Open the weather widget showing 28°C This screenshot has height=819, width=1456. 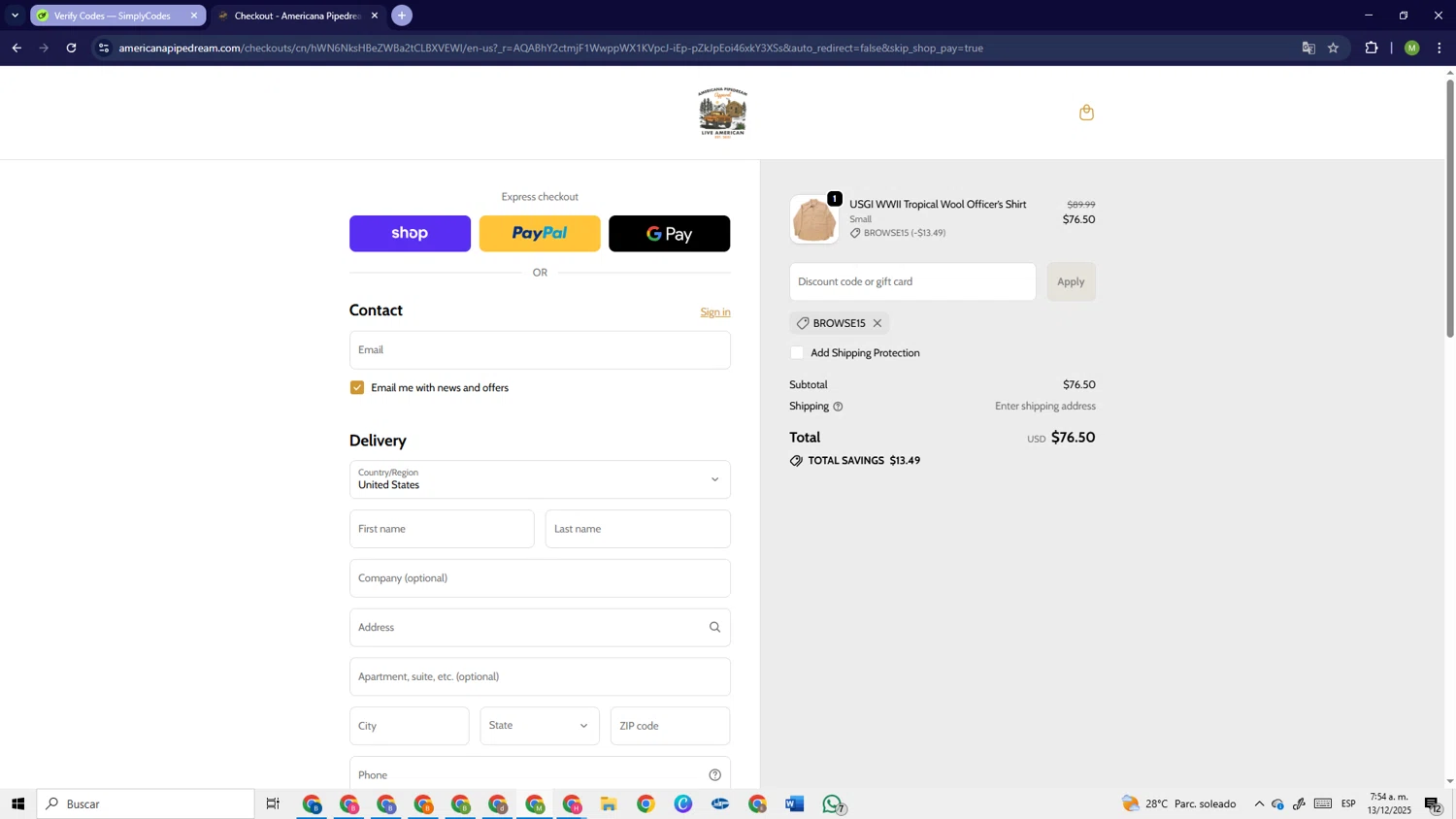point(1178,803)
